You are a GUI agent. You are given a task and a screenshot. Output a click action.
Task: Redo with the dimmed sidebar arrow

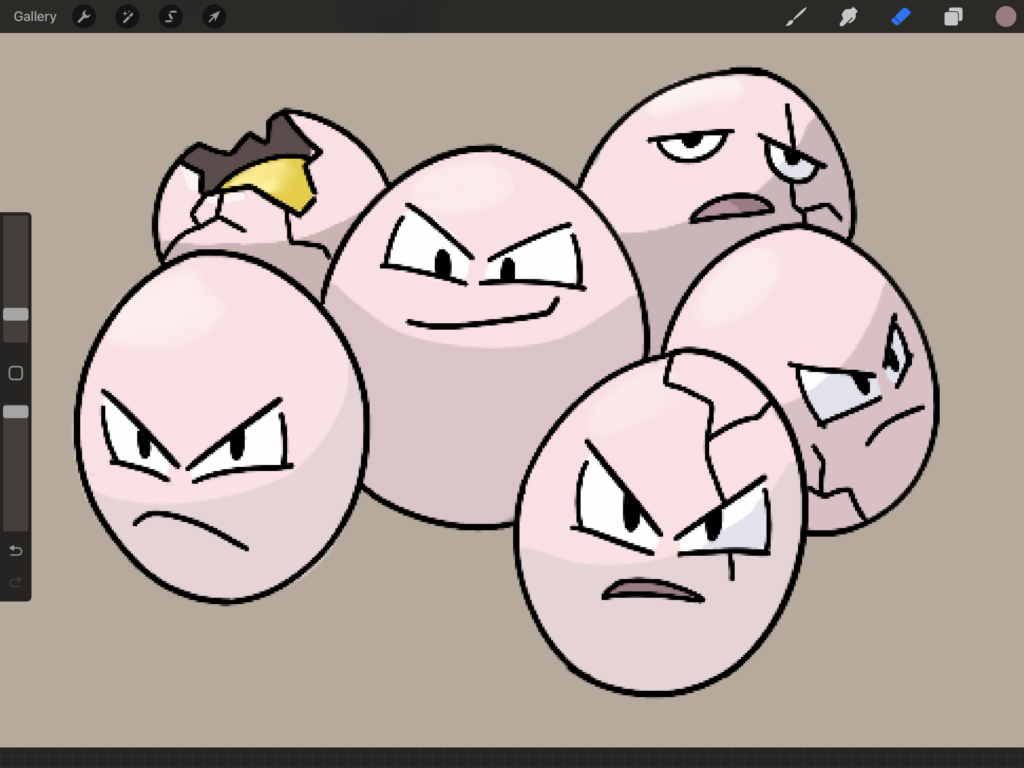click(16, 582)
